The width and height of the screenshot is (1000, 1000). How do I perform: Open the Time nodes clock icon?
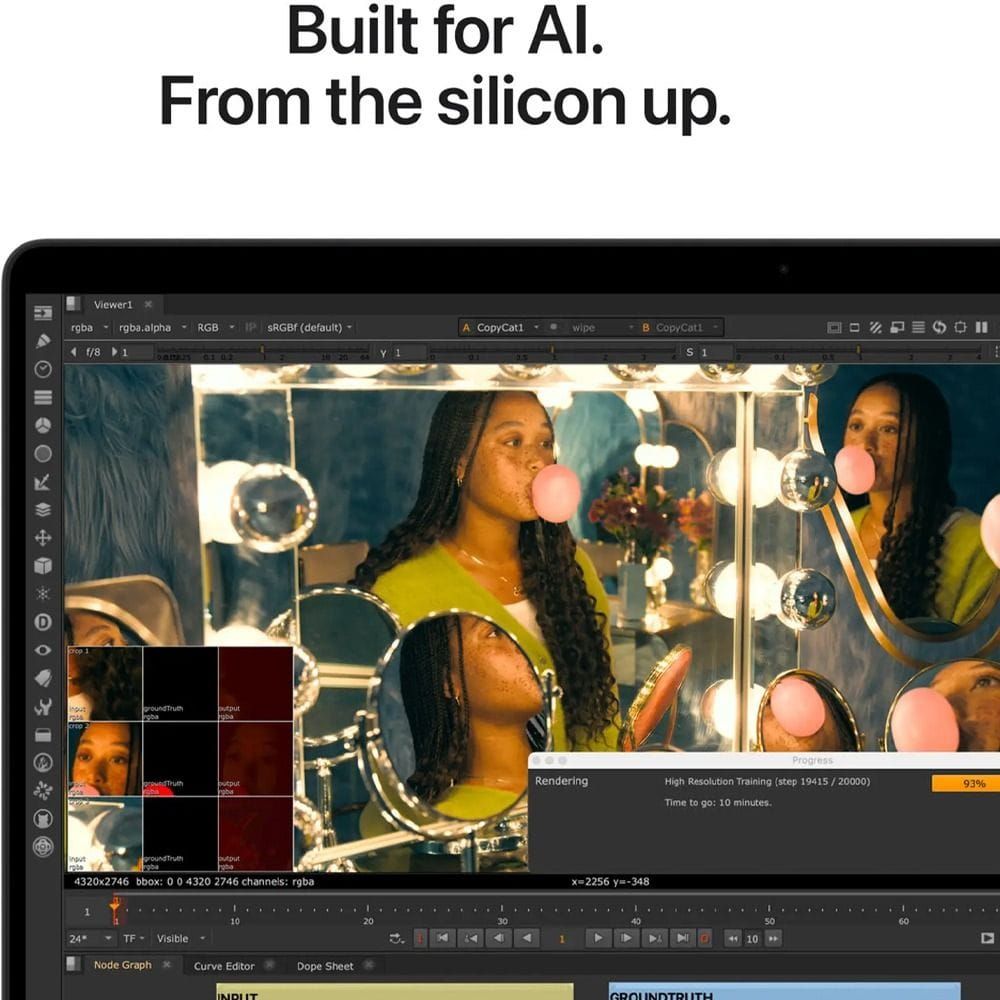[x=43, y=369]
